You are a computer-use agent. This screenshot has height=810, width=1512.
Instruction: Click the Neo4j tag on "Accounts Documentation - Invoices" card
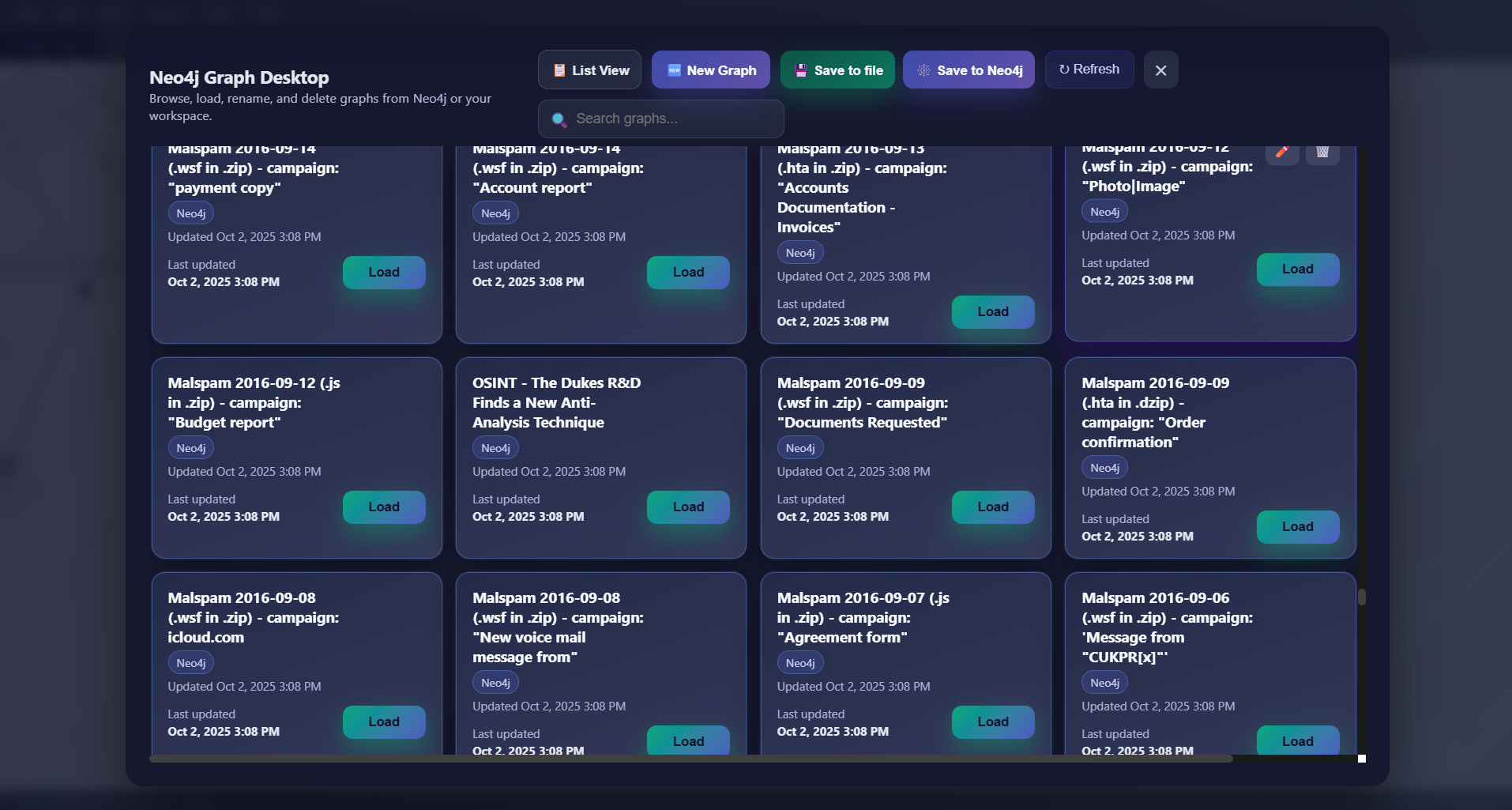(800, 253)
